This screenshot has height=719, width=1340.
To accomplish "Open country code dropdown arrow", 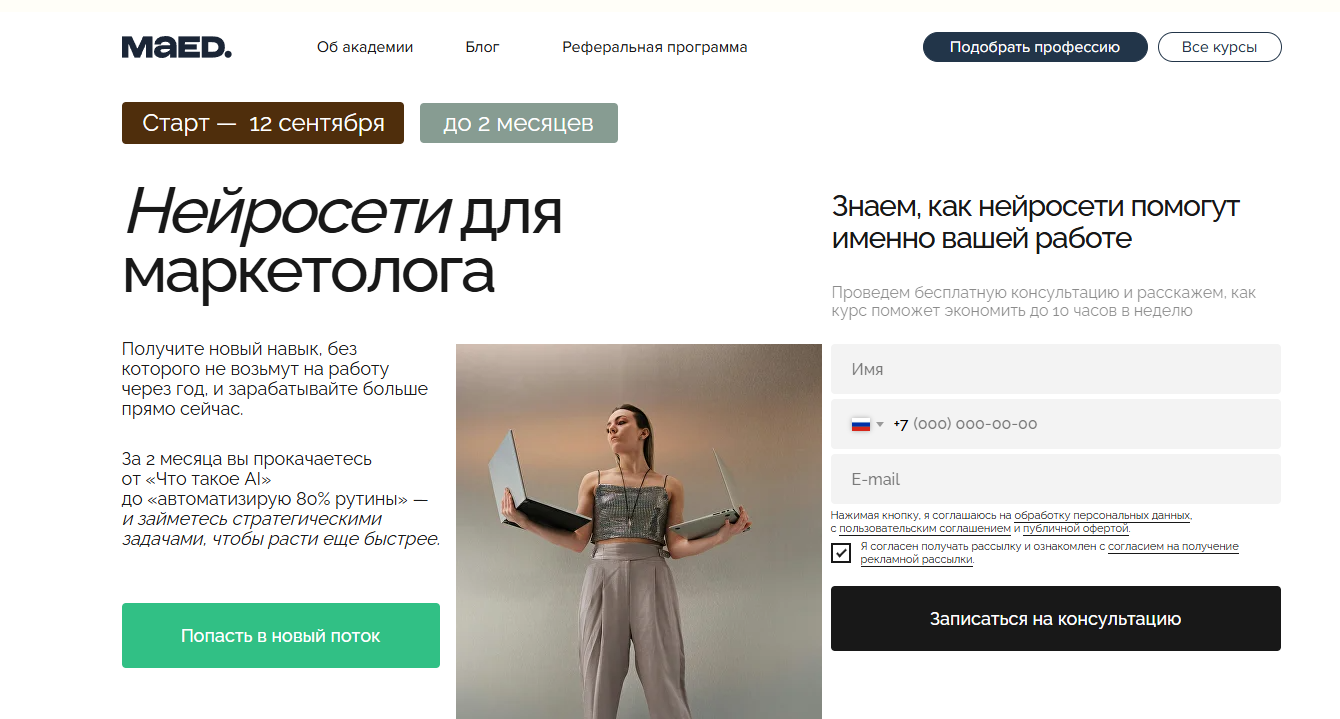I will click(880, 424).
